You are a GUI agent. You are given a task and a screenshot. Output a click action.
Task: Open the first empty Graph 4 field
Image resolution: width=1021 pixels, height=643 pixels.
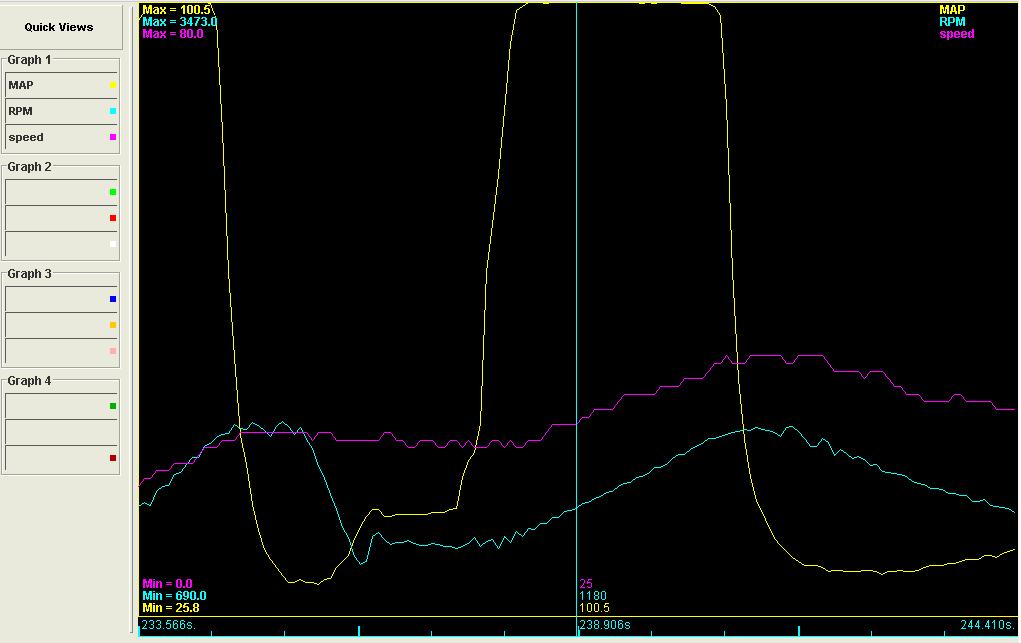pyautogui.click(x=61, y=406)
